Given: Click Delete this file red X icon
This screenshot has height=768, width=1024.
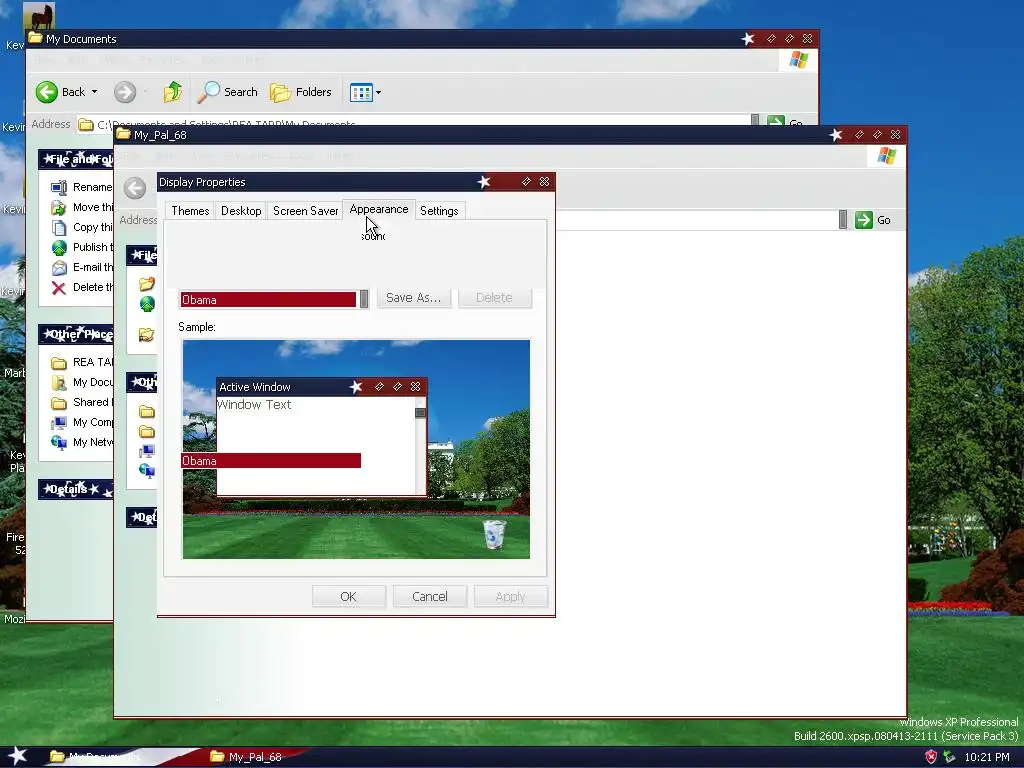Looking at the screenshot, I should [59, 287].
